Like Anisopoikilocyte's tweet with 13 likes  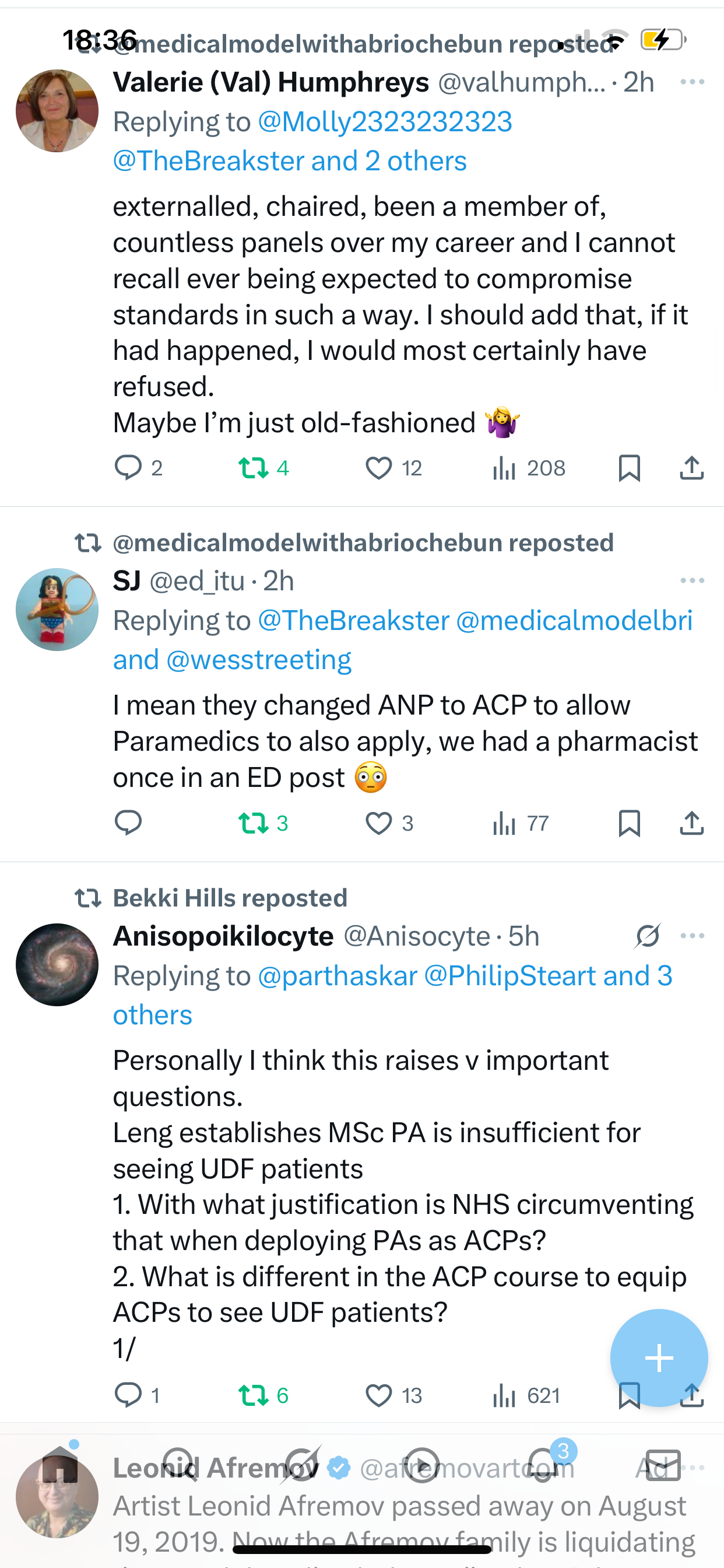pyautogui.click(x=378, y=1395)
